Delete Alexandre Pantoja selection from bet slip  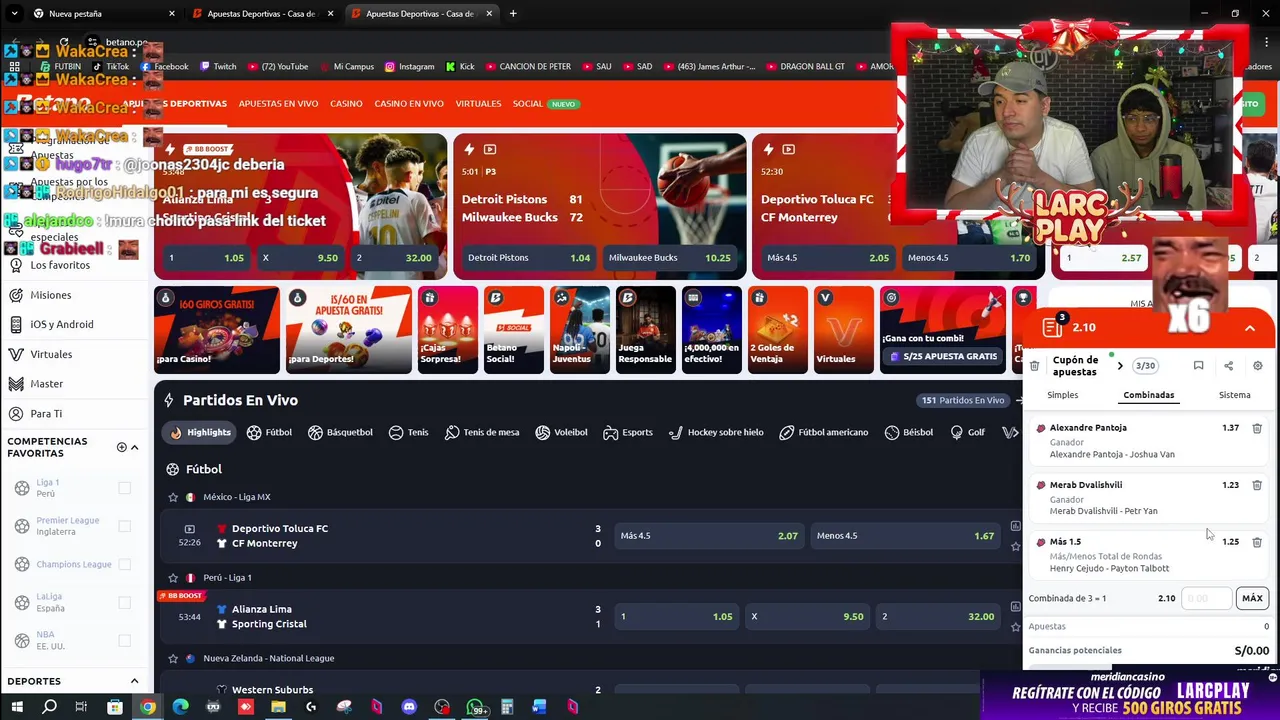pos(1257,428)
